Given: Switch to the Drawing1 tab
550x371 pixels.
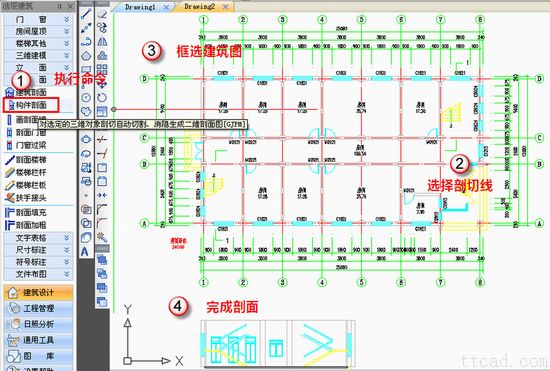Looking at the screenshot, I should 140,7.
